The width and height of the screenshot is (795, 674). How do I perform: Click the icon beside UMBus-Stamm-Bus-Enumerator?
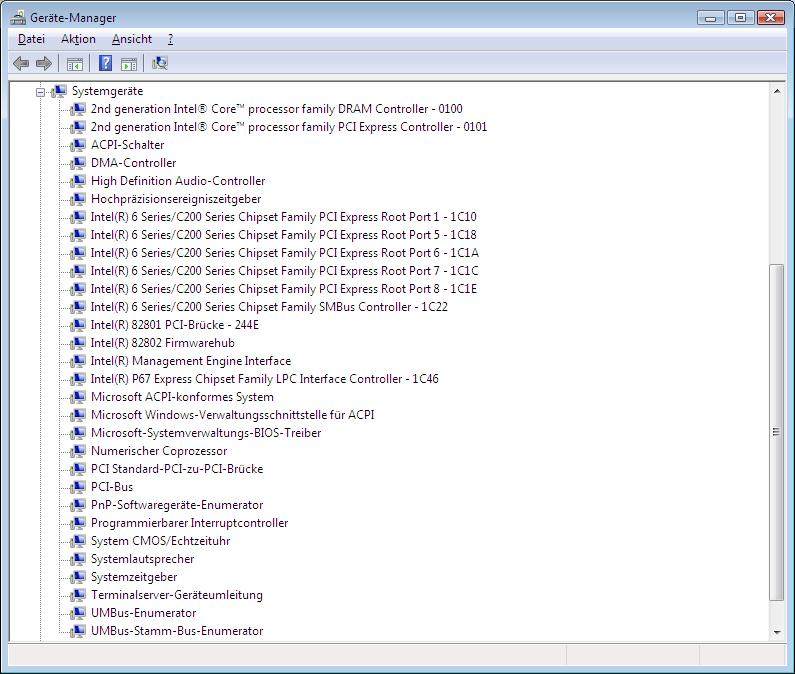[78, 631]
